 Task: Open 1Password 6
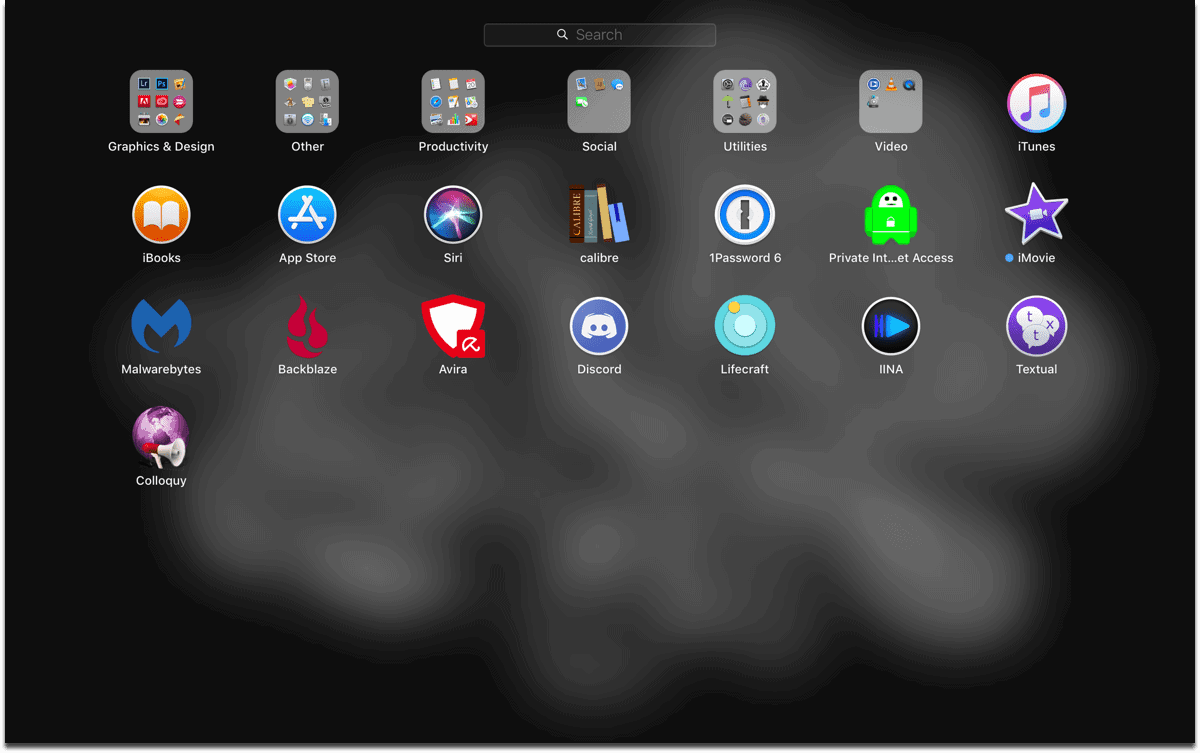click(745, 215)
